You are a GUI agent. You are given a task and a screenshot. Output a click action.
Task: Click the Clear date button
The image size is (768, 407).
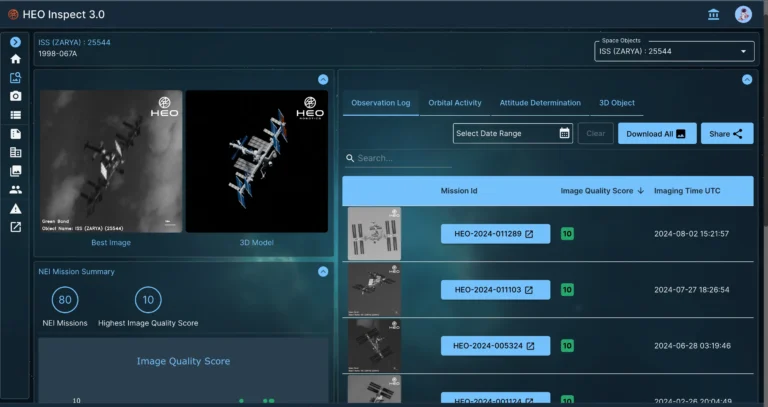coord(596,134)
